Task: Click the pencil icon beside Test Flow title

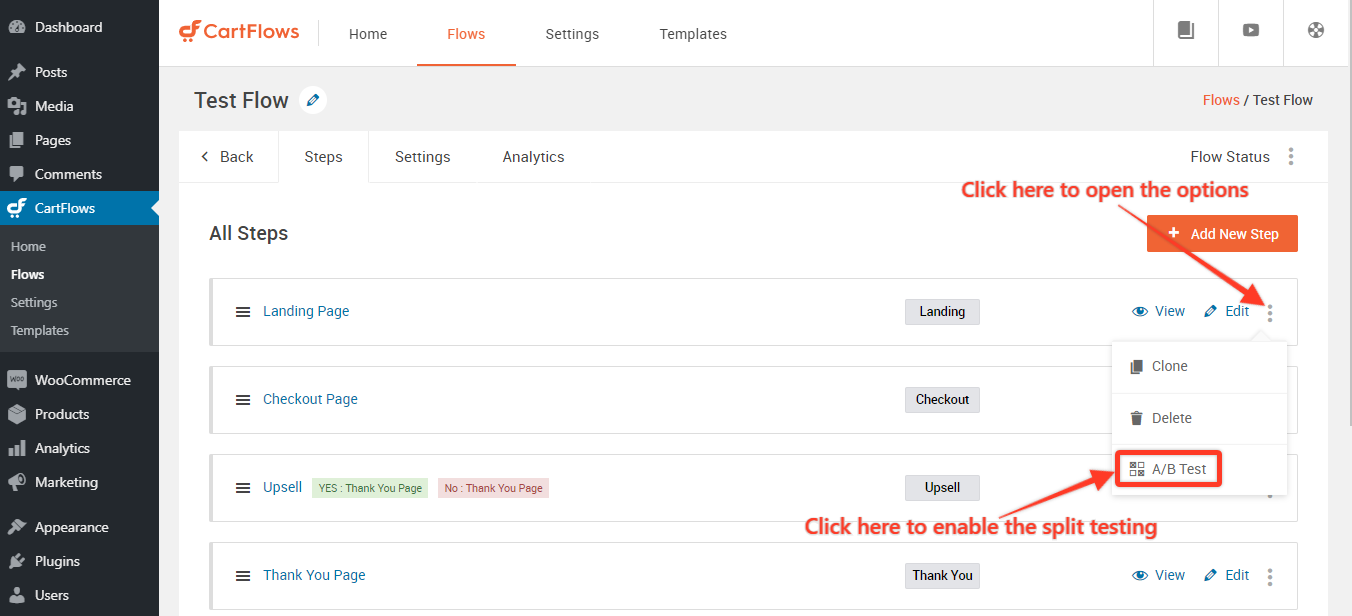Action: click(x=313, y=100)
